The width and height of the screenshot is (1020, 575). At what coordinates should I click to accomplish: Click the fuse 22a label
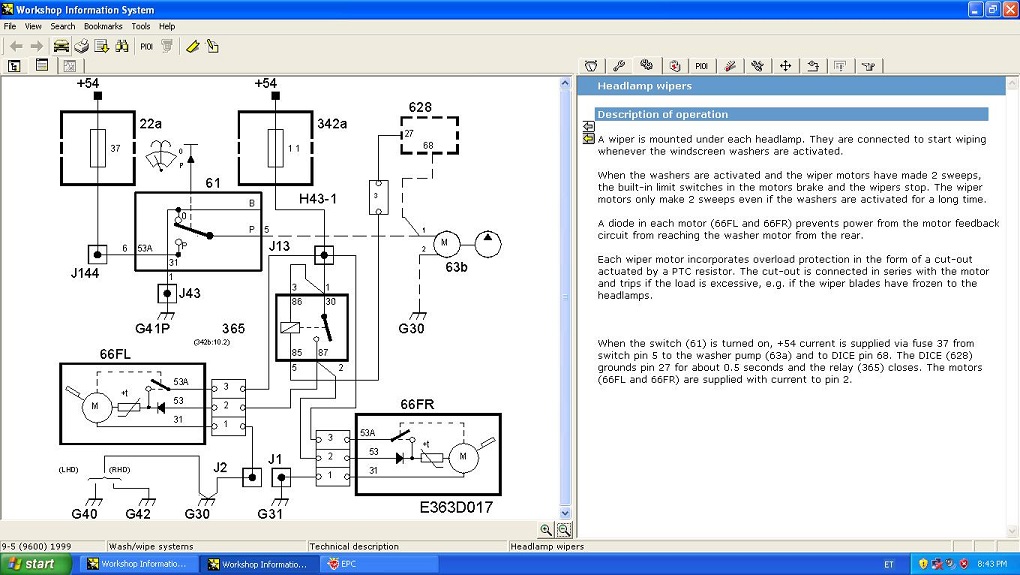tap(151, 124)
